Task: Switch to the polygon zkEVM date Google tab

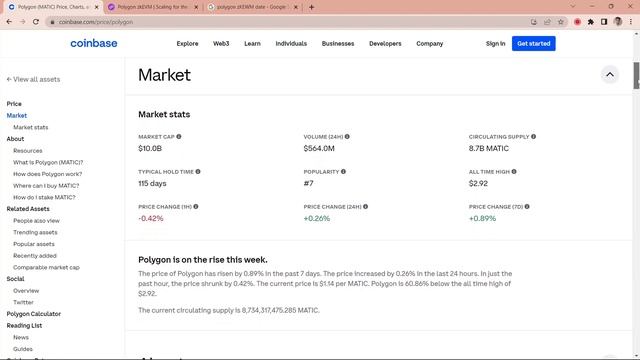Action: [252, 7]
